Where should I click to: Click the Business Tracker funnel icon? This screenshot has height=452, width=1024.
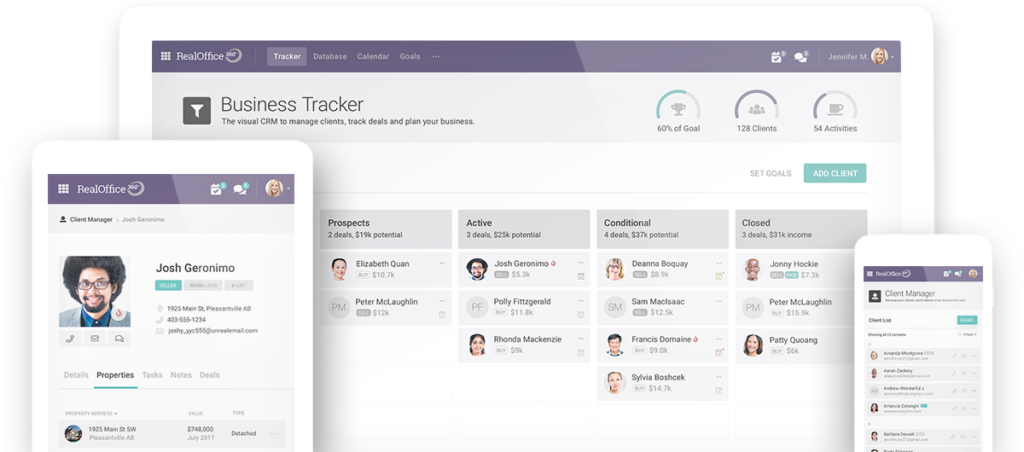tap(197, 110)
